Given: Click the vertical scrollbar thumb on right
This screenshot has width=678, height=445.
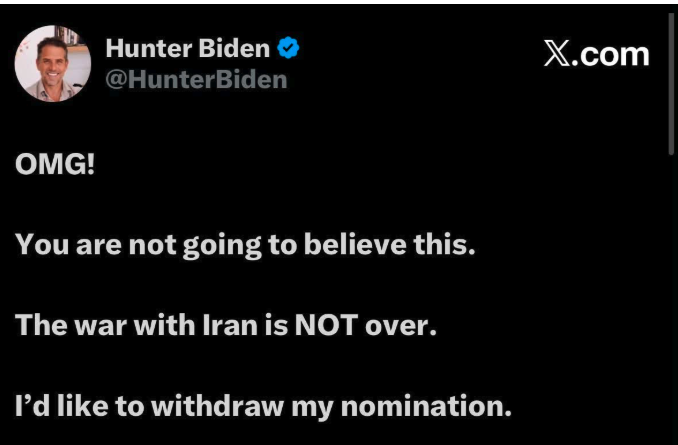Looking at the screenshot, I should pyautogui.click(x=671, y=82).
